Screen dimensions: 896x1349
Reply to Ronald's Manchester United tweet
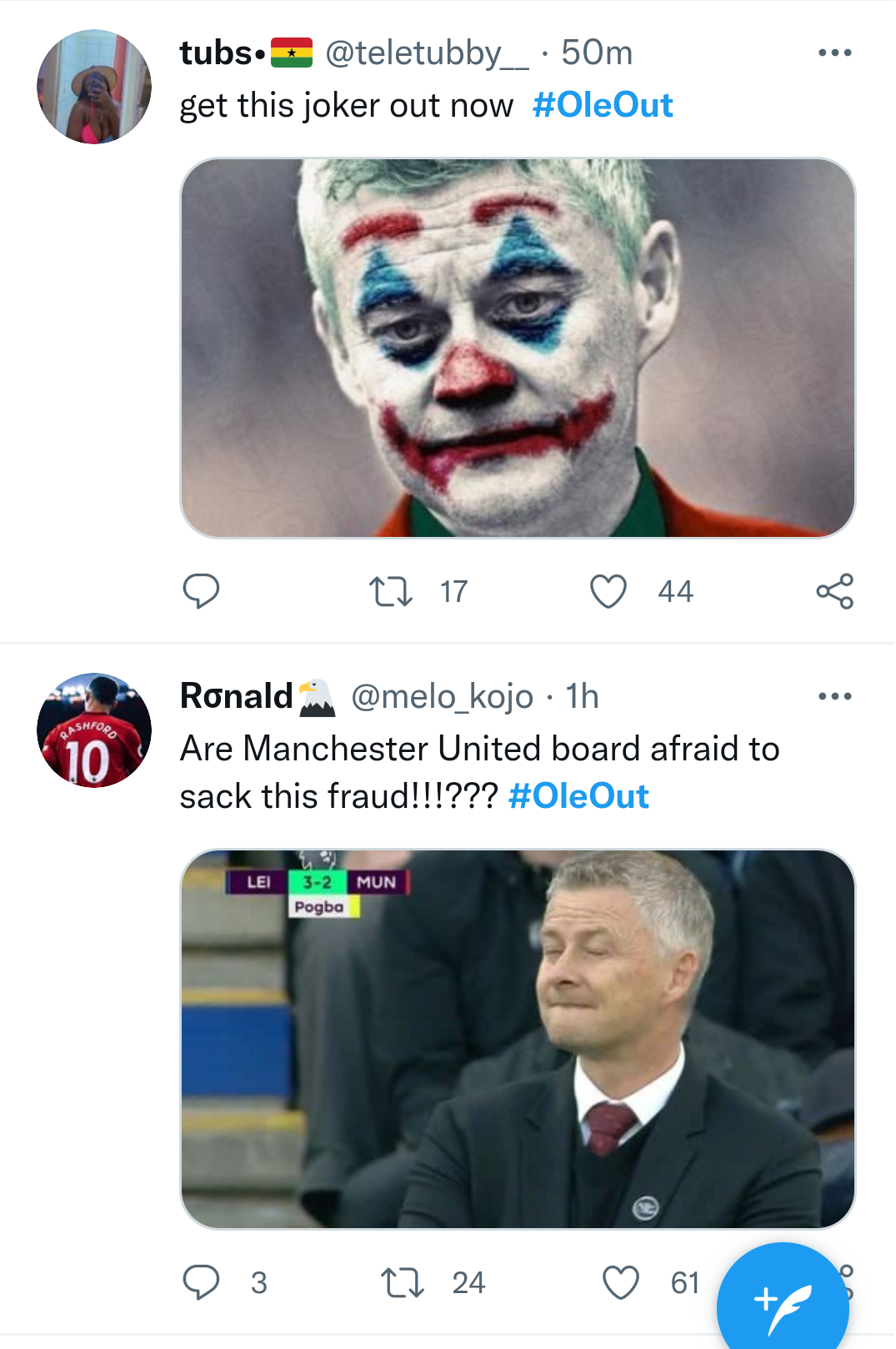click(201, 1282)
